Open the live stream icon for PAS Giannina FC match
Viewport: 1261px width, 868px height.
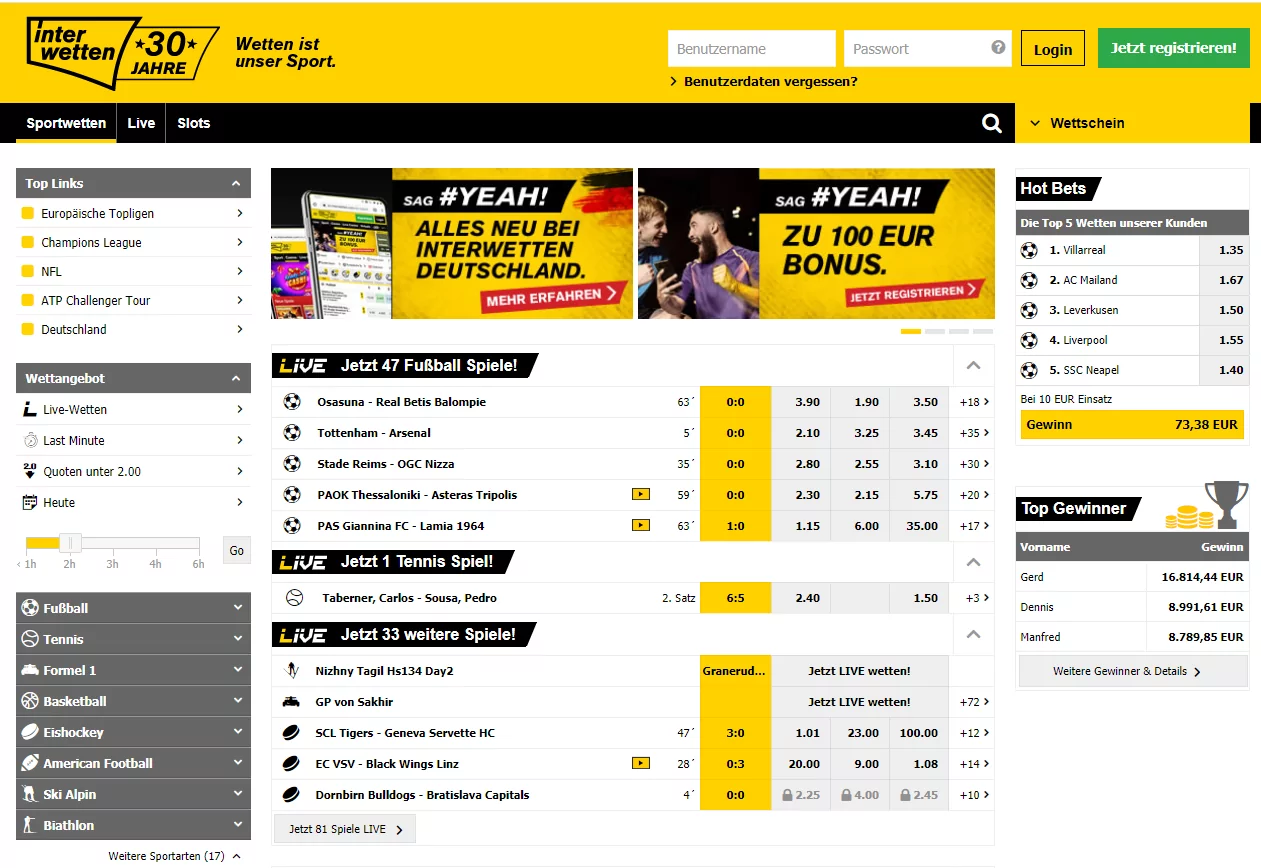tap(641, 525)
